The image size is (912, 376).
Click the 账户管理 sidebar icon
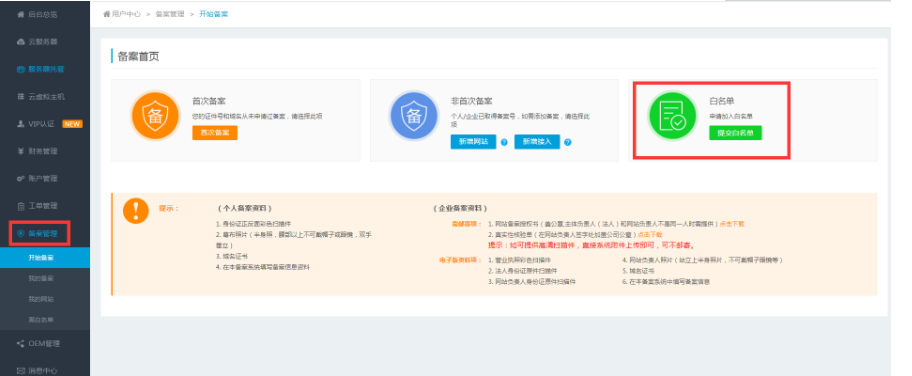click(x=21, y=179)
